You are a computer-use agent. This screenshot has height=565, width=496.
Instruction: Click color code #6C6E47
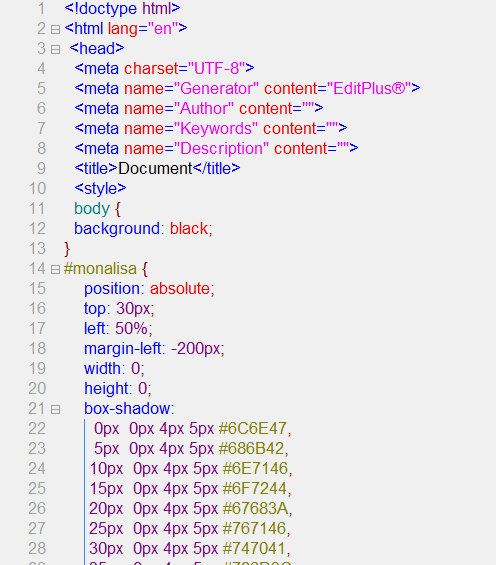[x=253, y=428]
